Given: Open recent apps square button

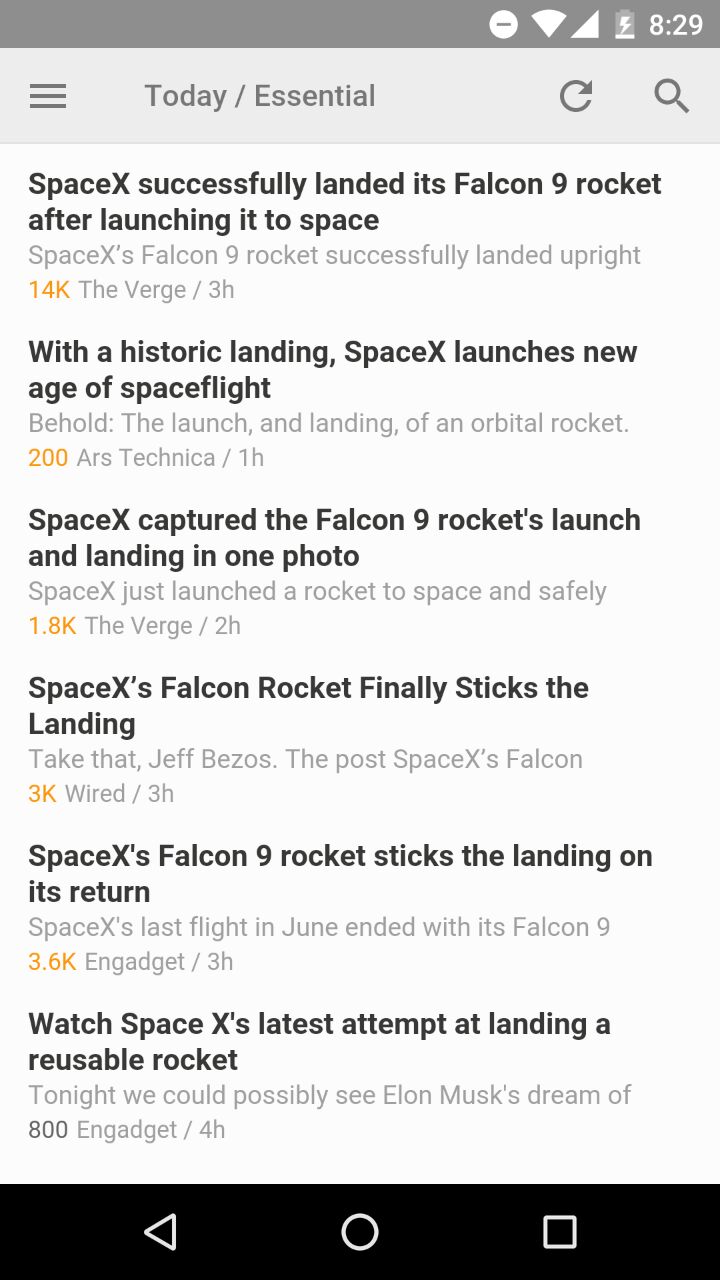Looking at the screenshot, I should pyautogui.click(x=560, y=1232).
